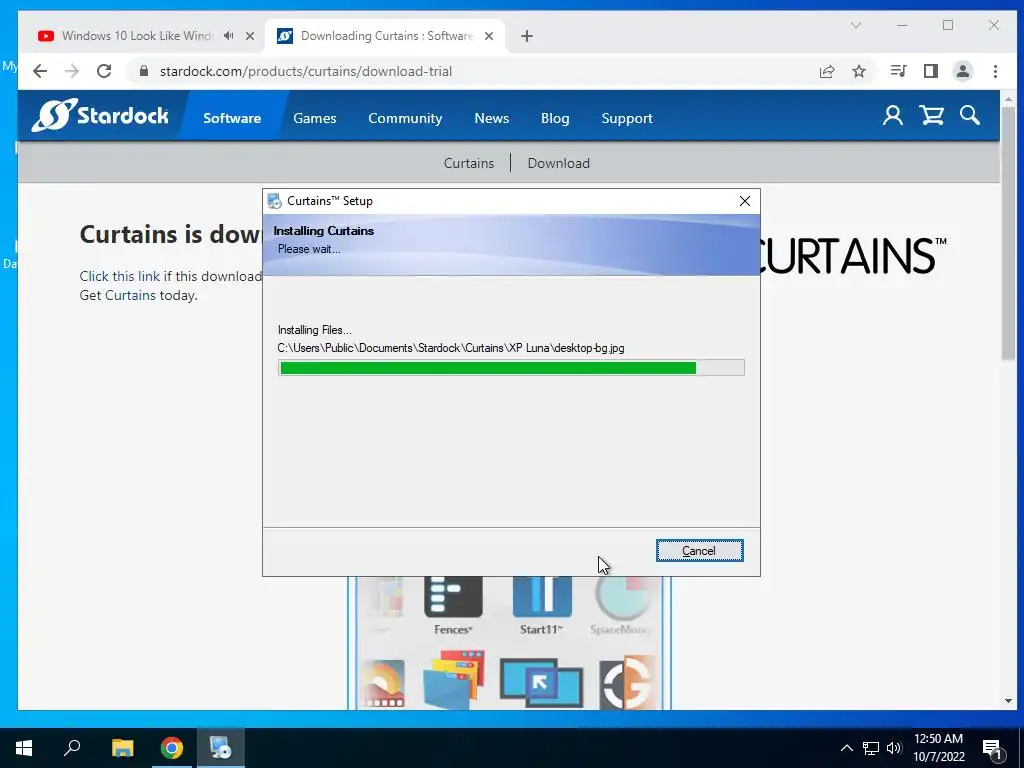This screenshot has width=1024, height=768.
Task: Open the Games menu item
Action: pyautogui.click(x=315, y=118)
